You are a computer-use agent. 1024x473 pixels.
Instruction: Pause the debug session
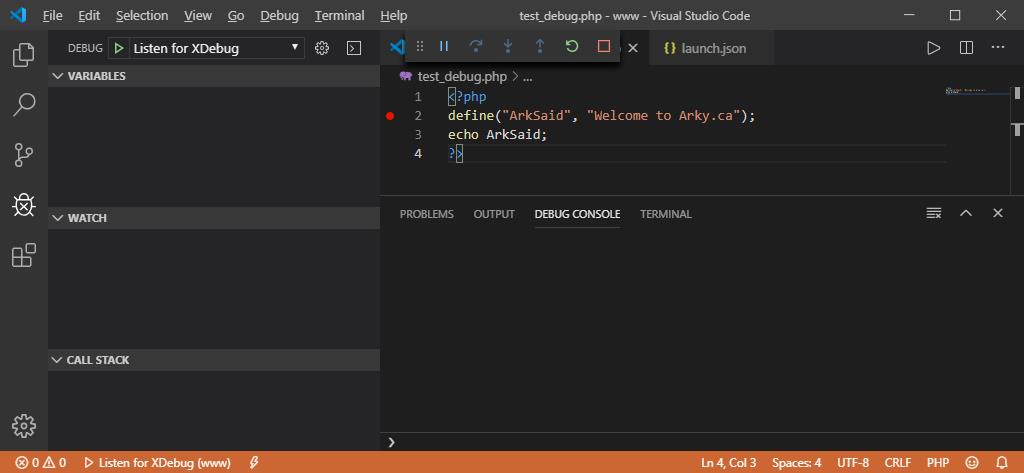(x=444, y=46)
